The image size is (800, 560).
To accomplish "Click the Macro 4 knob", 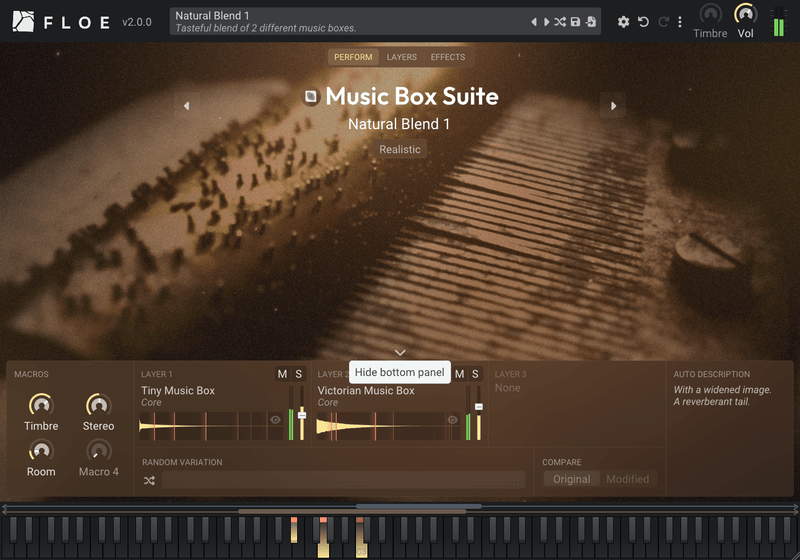I will [x=98, y=450].
